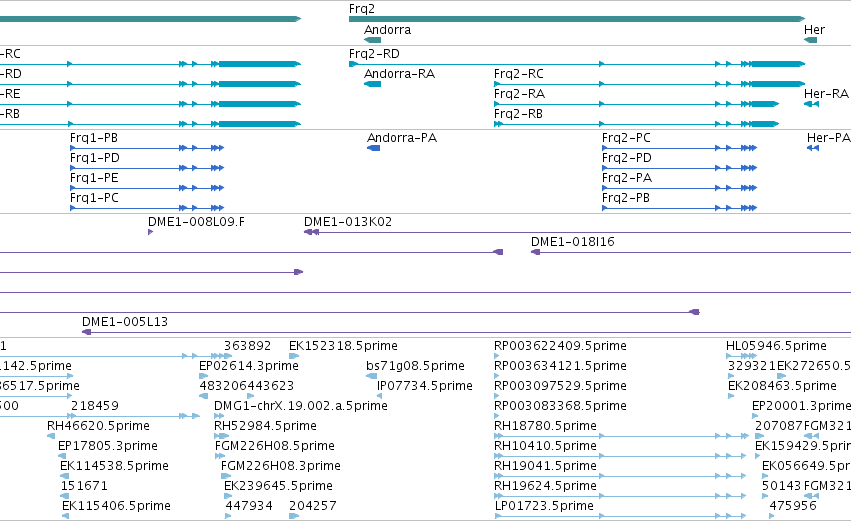Screen dimensions: 851x521
Task: Click the Andorra gene label
Action: (388, 30)
